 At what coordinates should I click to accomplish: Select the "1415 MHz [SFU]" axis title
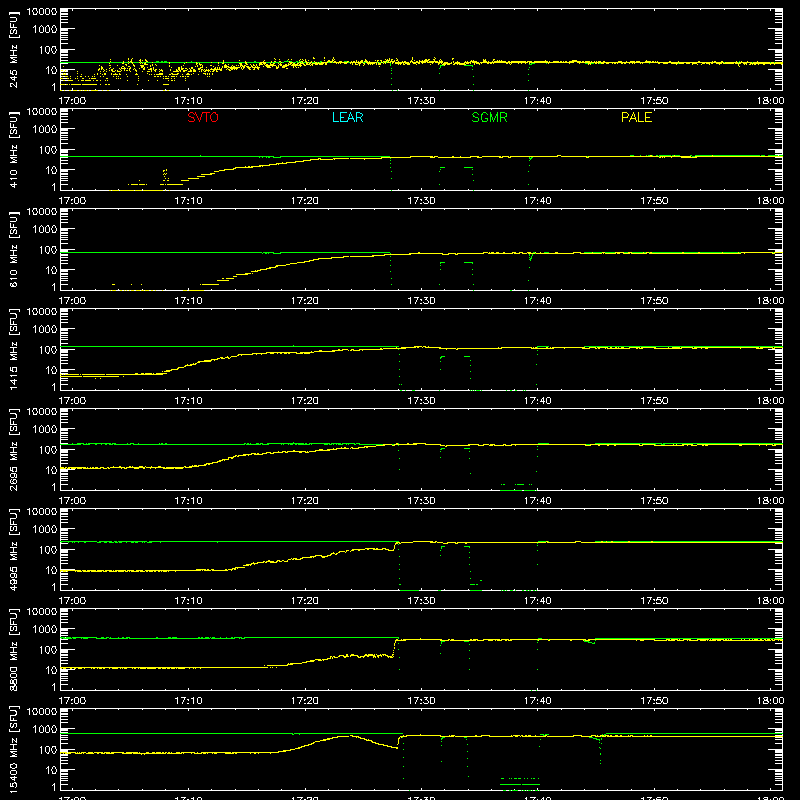13,349
